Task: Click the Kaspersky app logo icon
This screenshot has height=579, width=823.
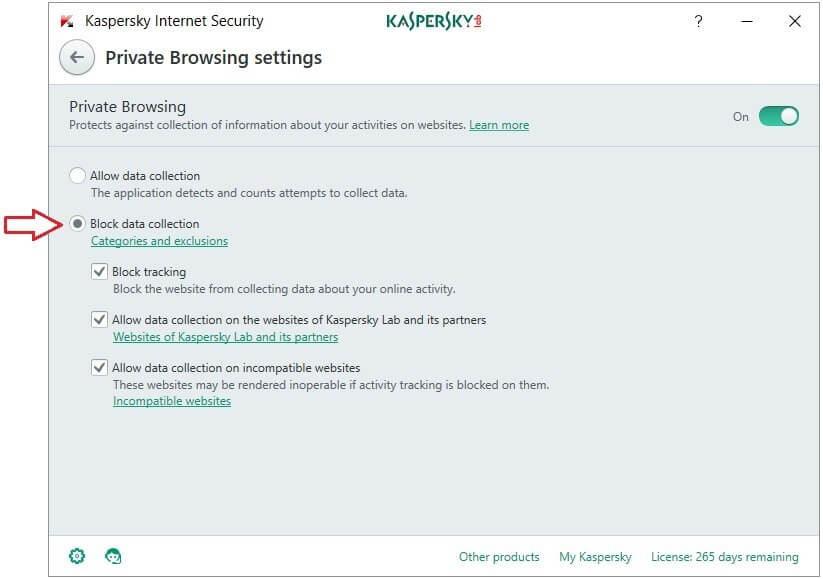Action: (67, 22)
